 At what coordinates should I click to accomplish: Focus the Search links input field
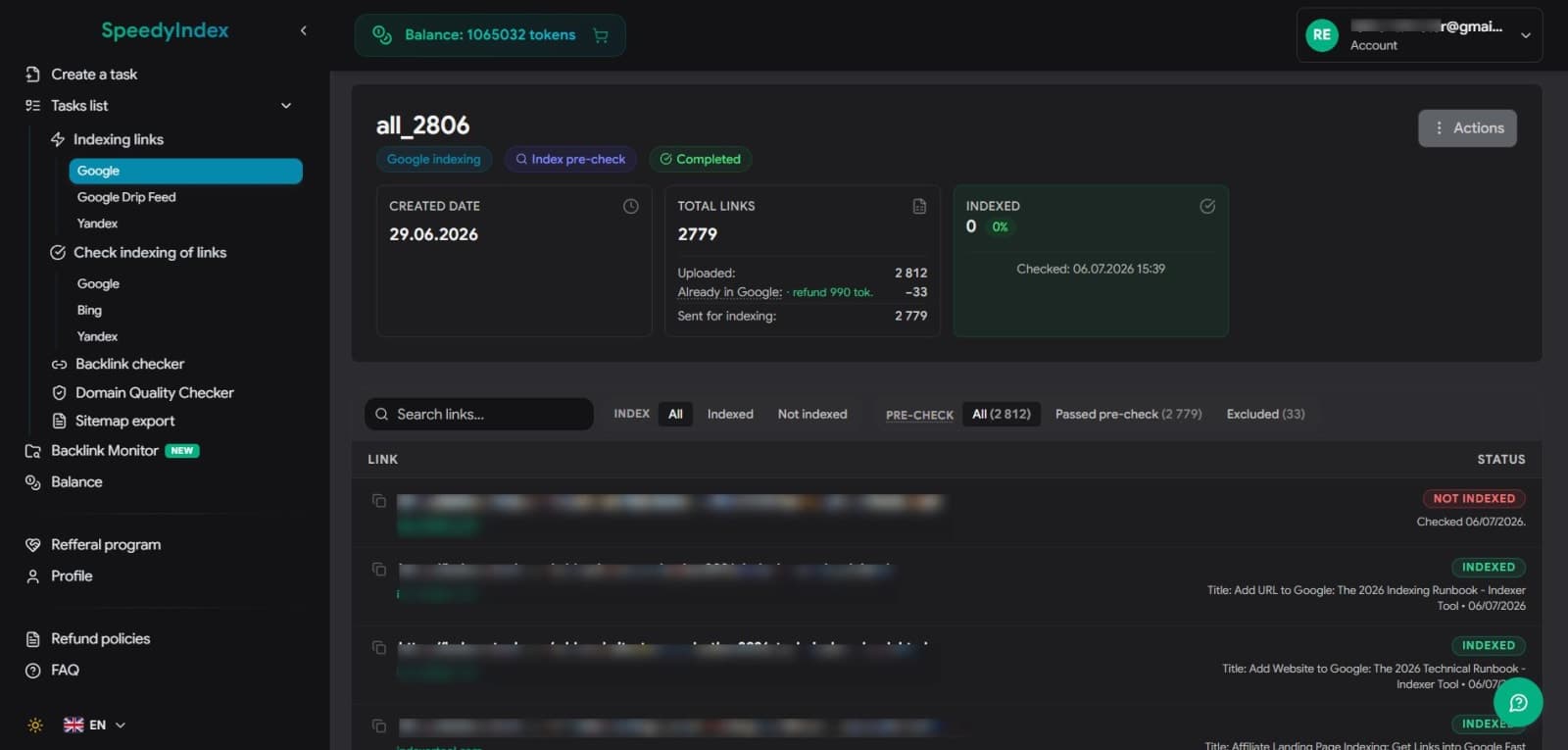click(479, 414)
